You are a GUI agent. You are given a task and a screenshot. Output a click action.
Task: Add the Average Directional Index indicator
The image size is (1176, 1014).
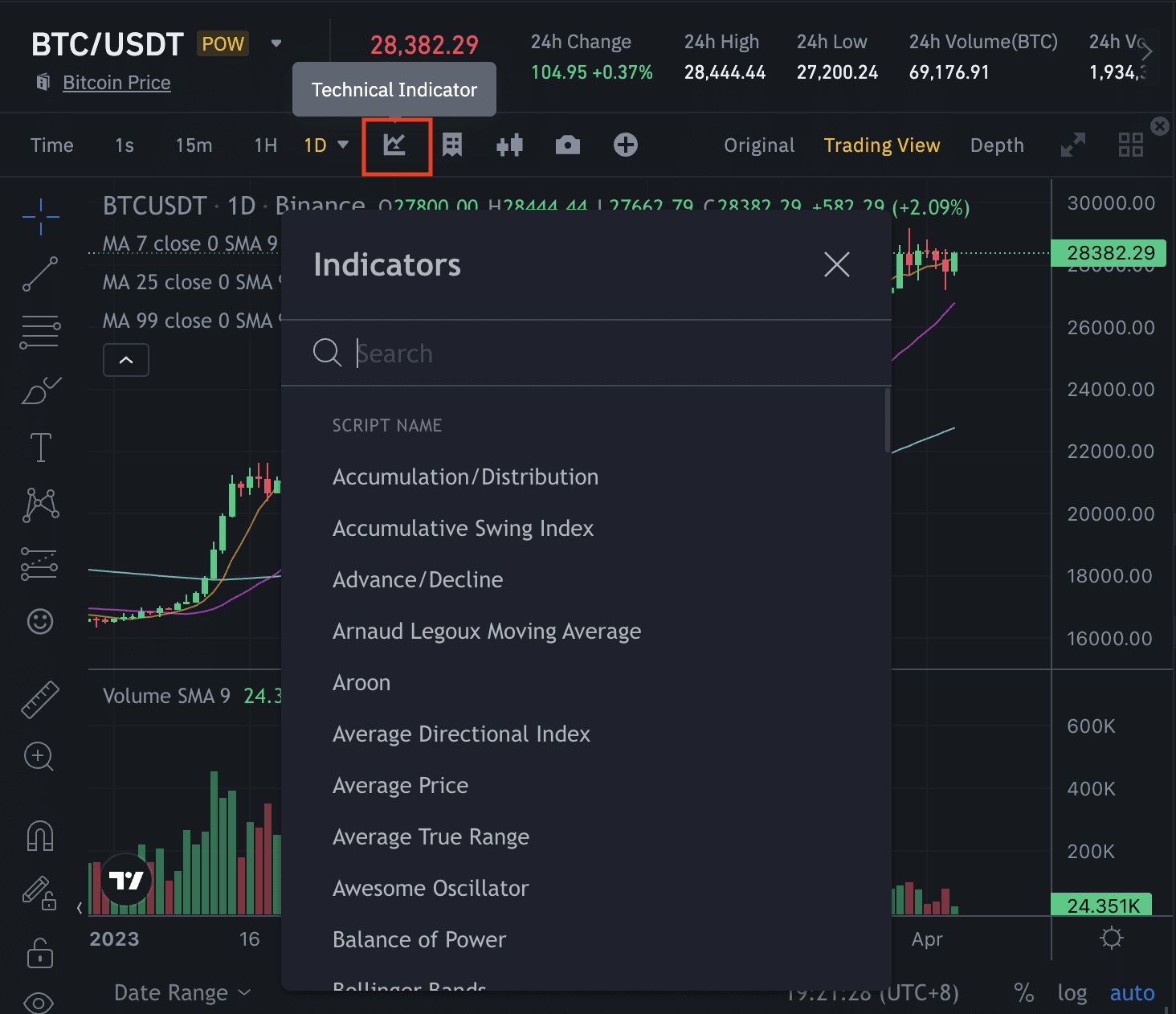point(586,734)
